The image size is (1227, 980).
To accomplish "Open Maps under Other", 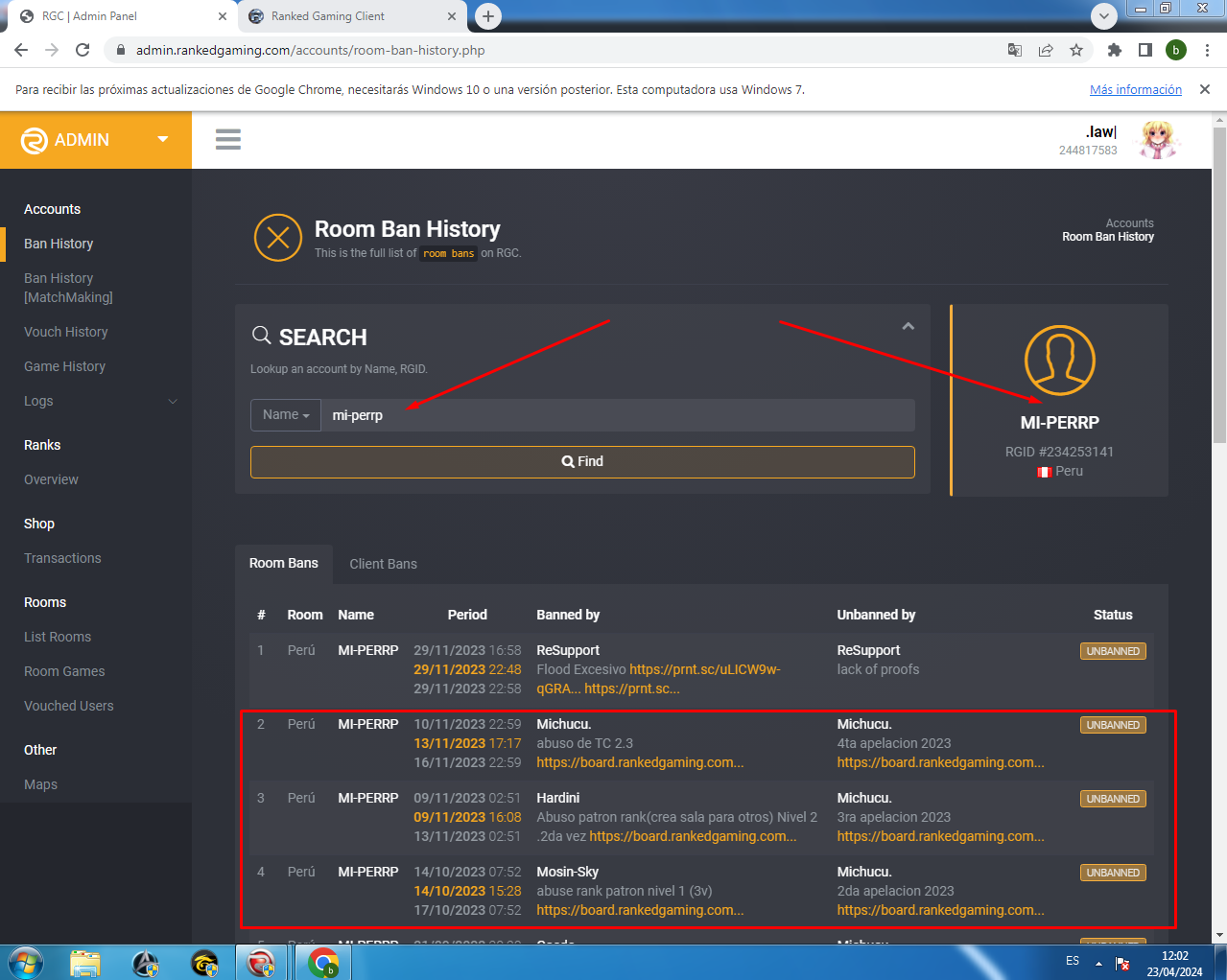I will coord(40,784).
